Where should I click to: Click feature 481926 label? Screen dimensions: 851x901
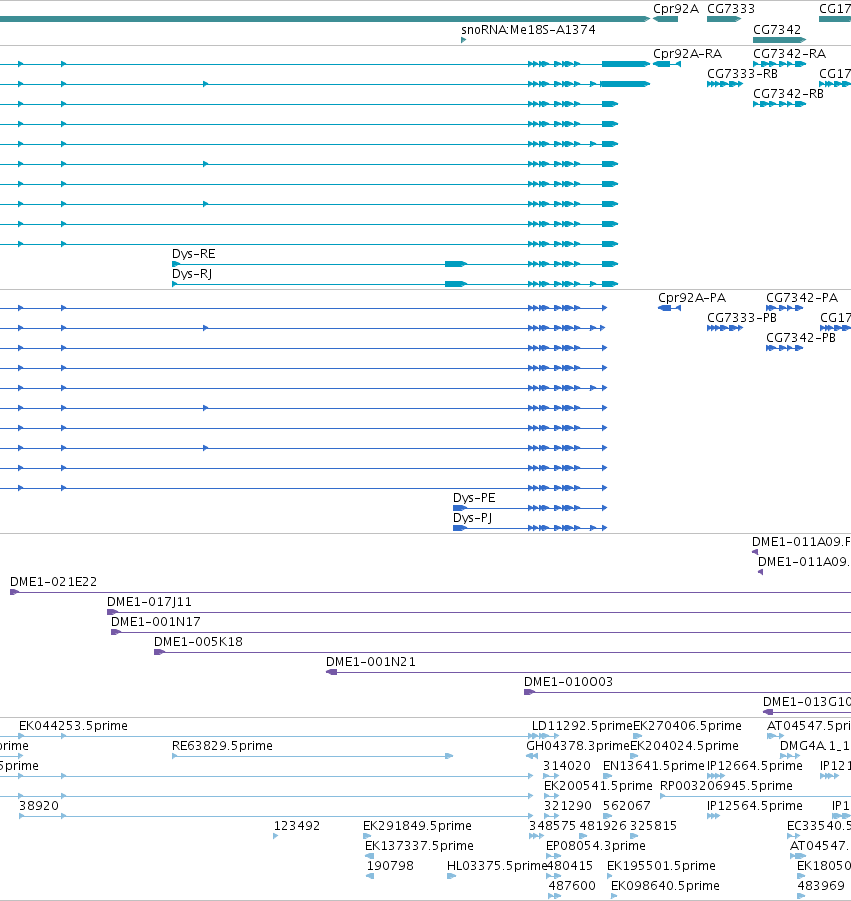(602, 826)
